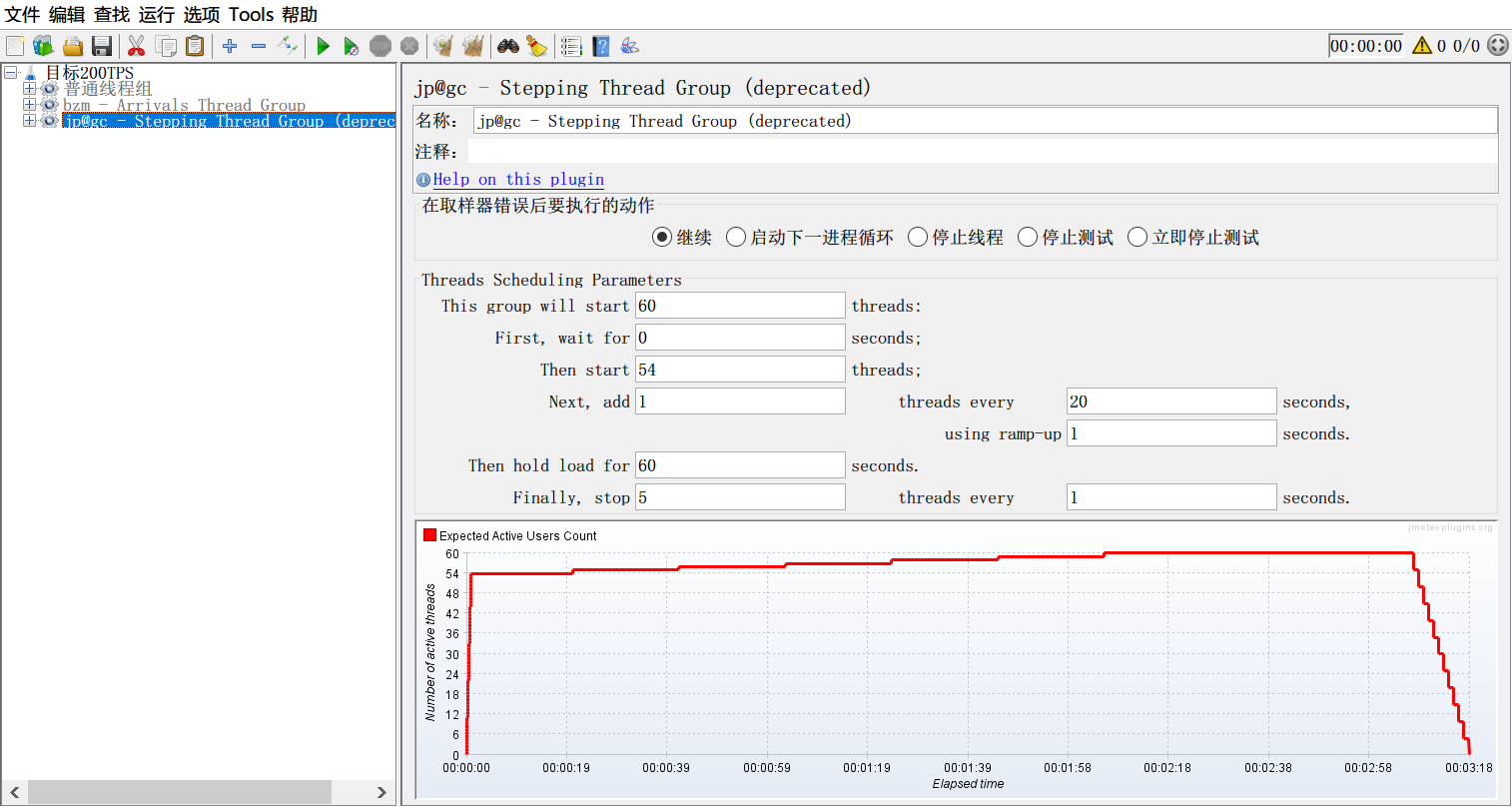Screen dimensions: 1512x807
Task: Select the 停止线程 radio option
Action: coord(918,238)
